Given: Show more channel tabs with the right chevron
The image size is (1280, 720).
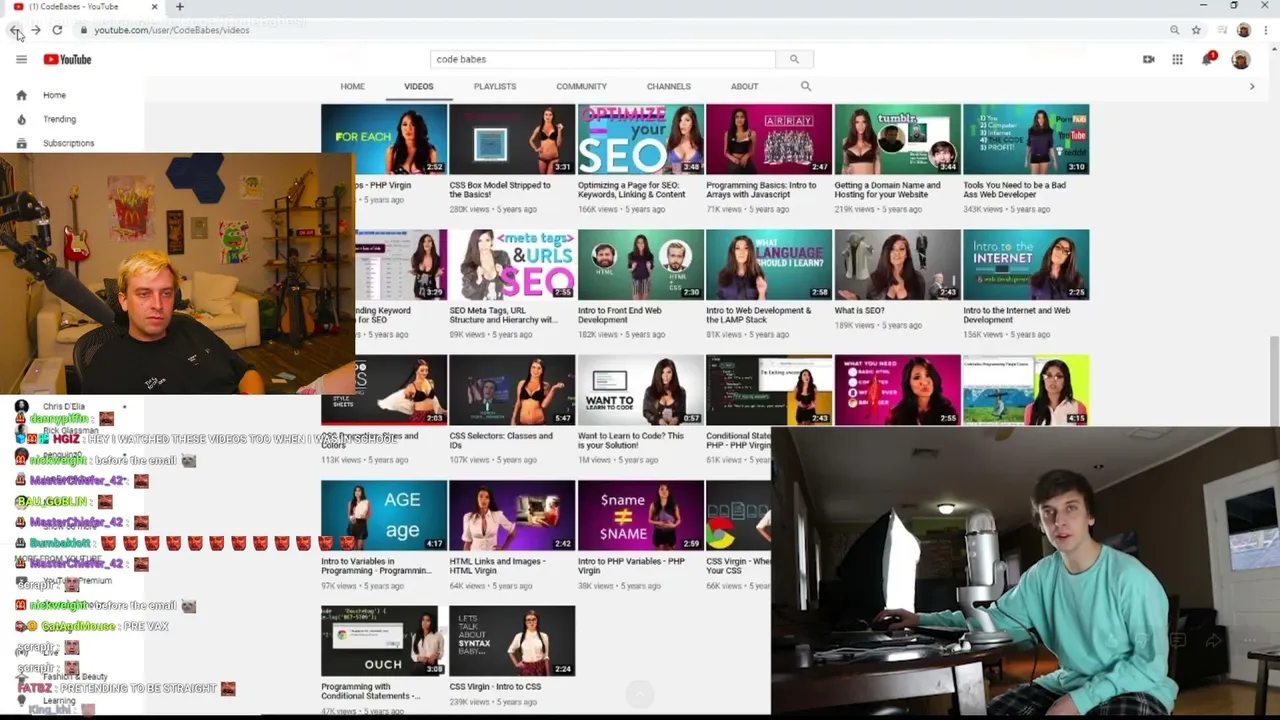Looking at the screenshot, I should click(x=1252, y=87).
